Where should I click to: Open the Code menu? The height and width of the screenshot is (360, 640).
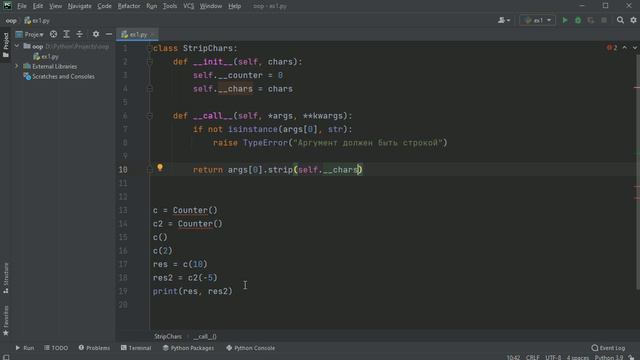coord(104,6)
